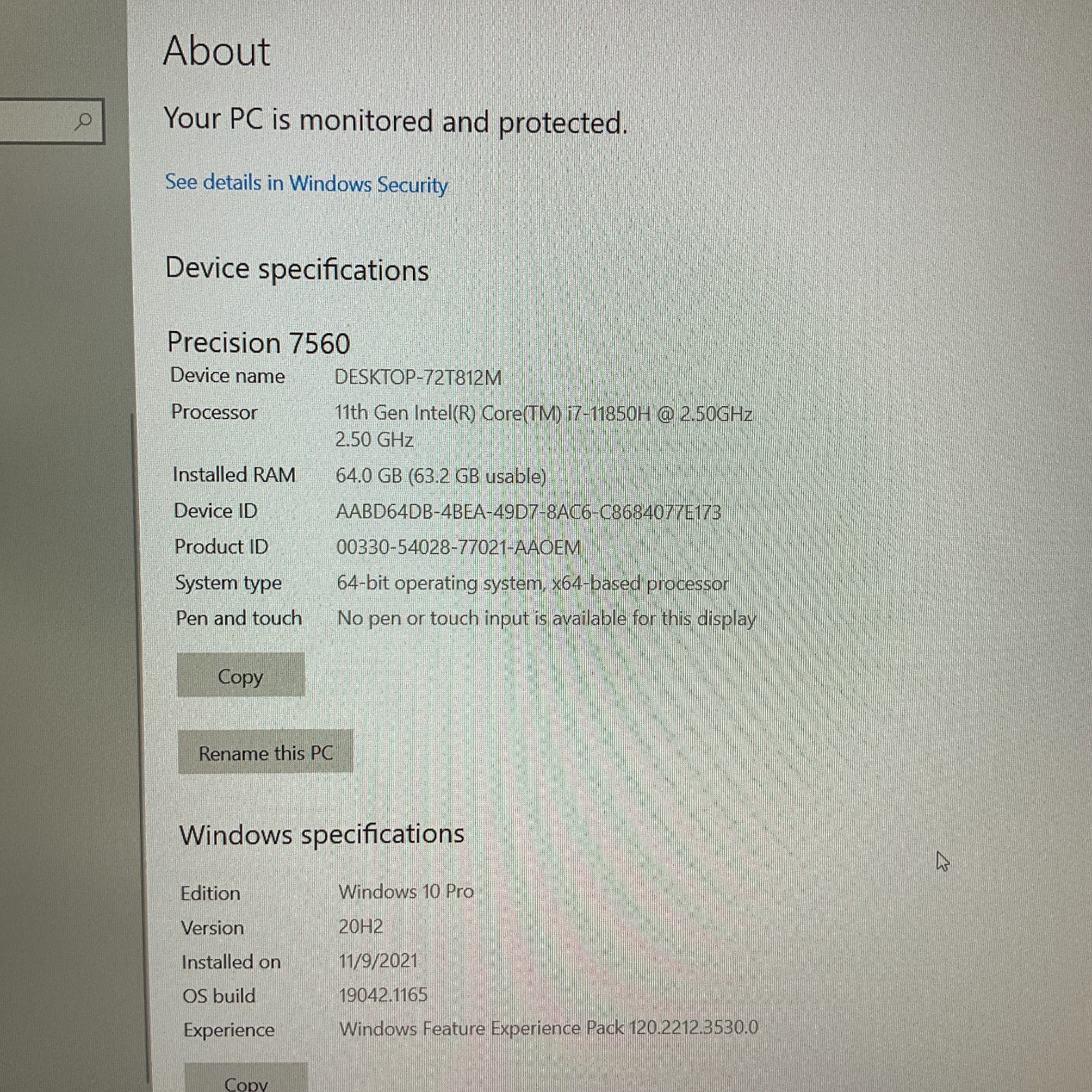Click value 64-bit operating system, x64-based processor
Screen dimensions: 1092x1092
coord(533,584)
